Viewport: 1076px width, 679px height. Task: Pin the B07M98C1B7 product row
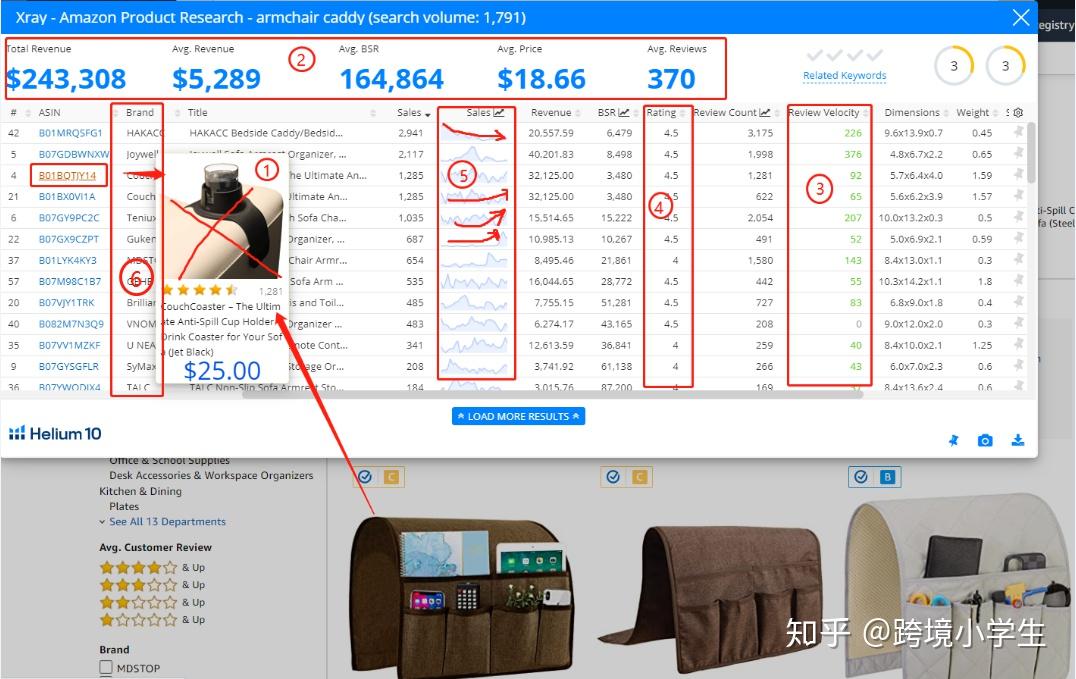point(1018,280)
